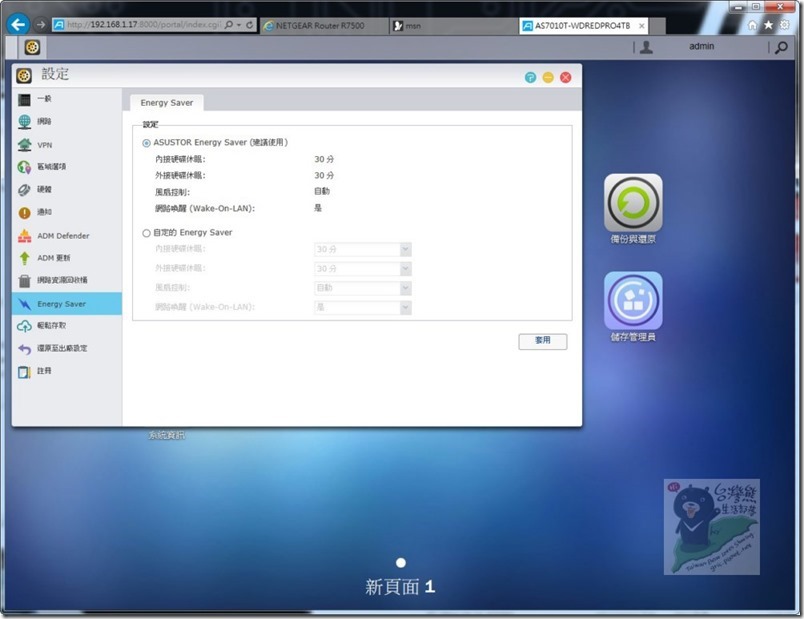Click the 內接硬碟休眠 30 分 value

pos(324,159)
